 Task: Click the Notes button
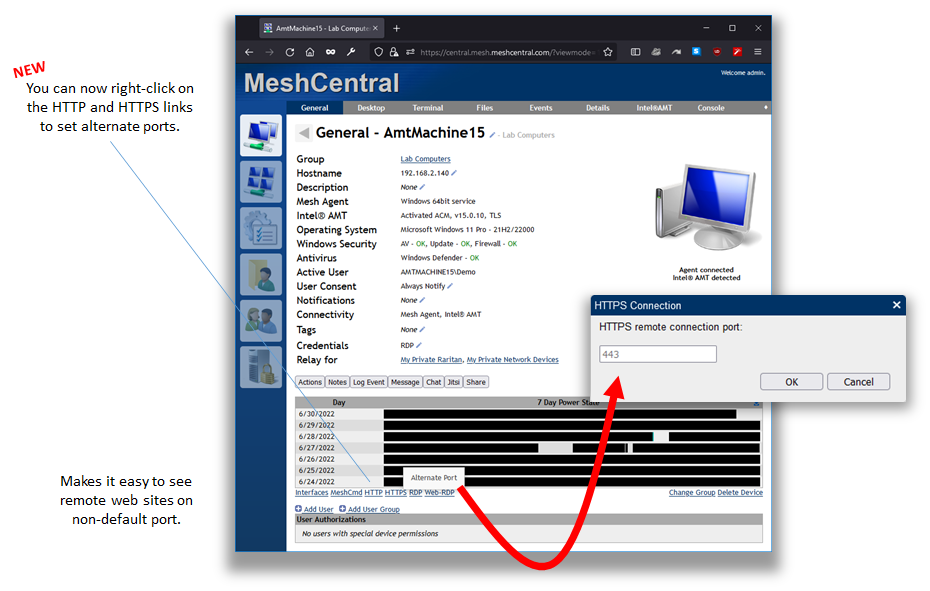[x=337, y=382]
